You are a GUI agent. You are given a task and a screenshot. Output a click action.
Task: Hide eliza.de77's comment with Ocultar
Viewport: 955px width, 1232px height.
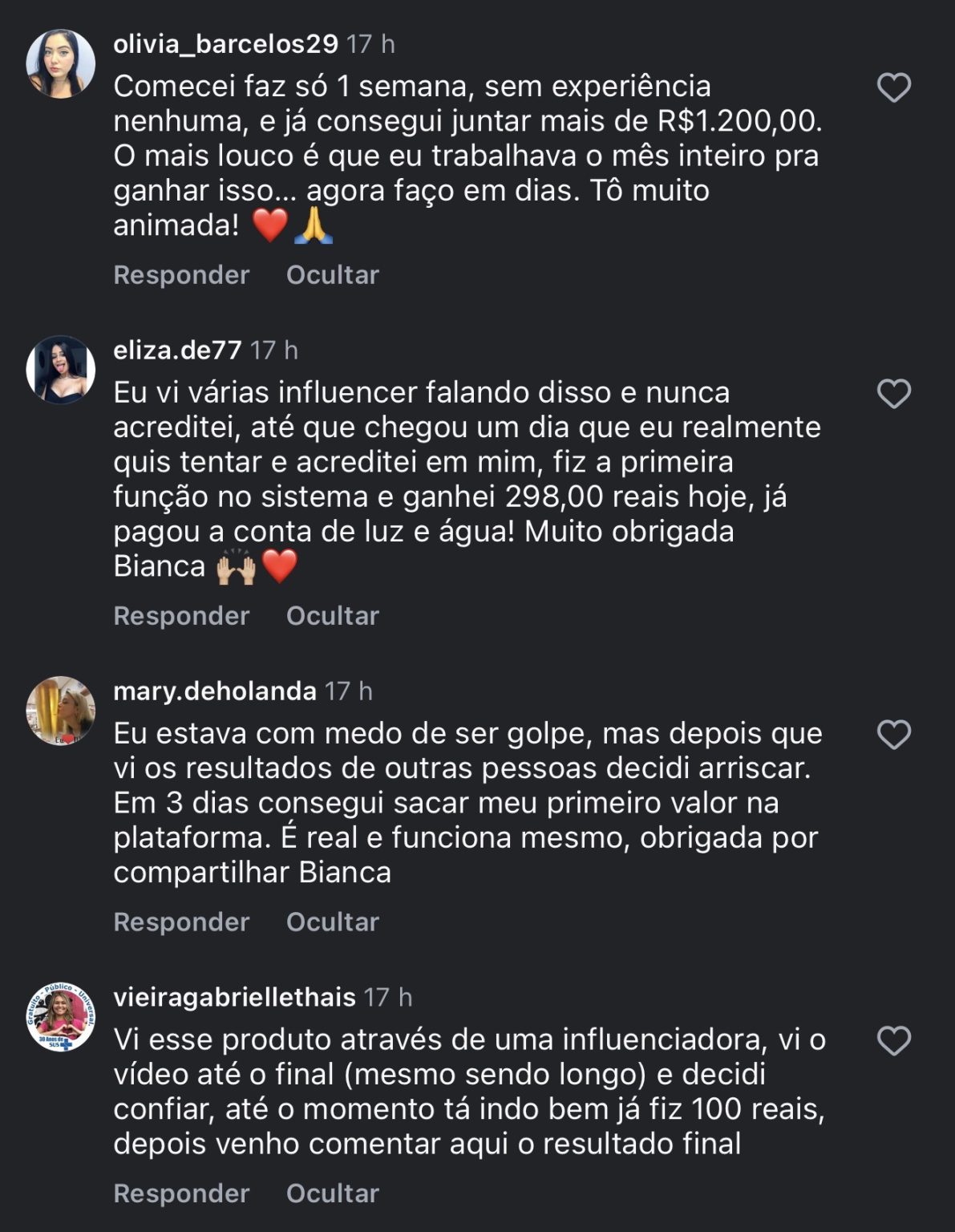coord(332,615)
